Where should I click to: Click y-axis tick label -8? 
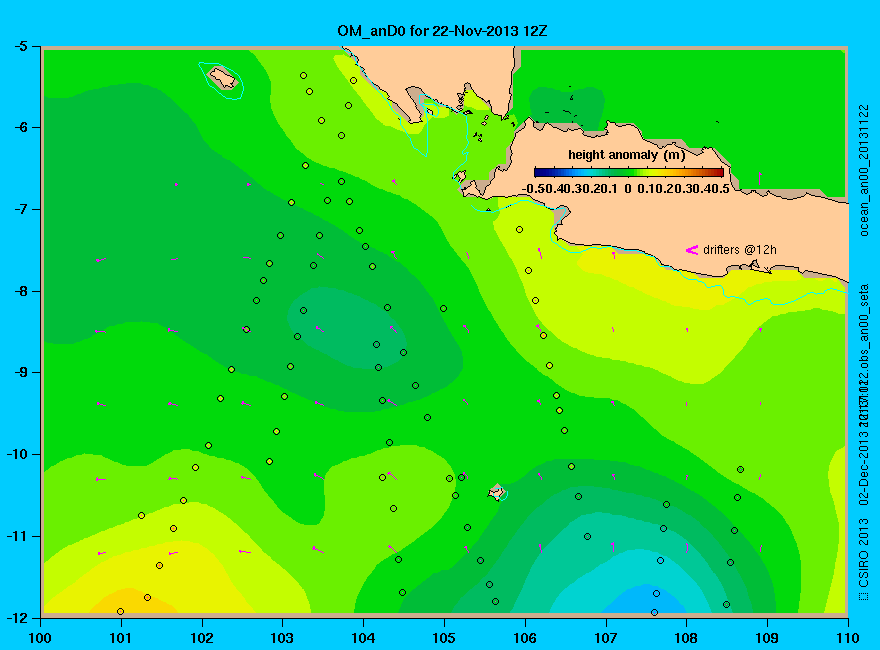click(x=20, y=291)
